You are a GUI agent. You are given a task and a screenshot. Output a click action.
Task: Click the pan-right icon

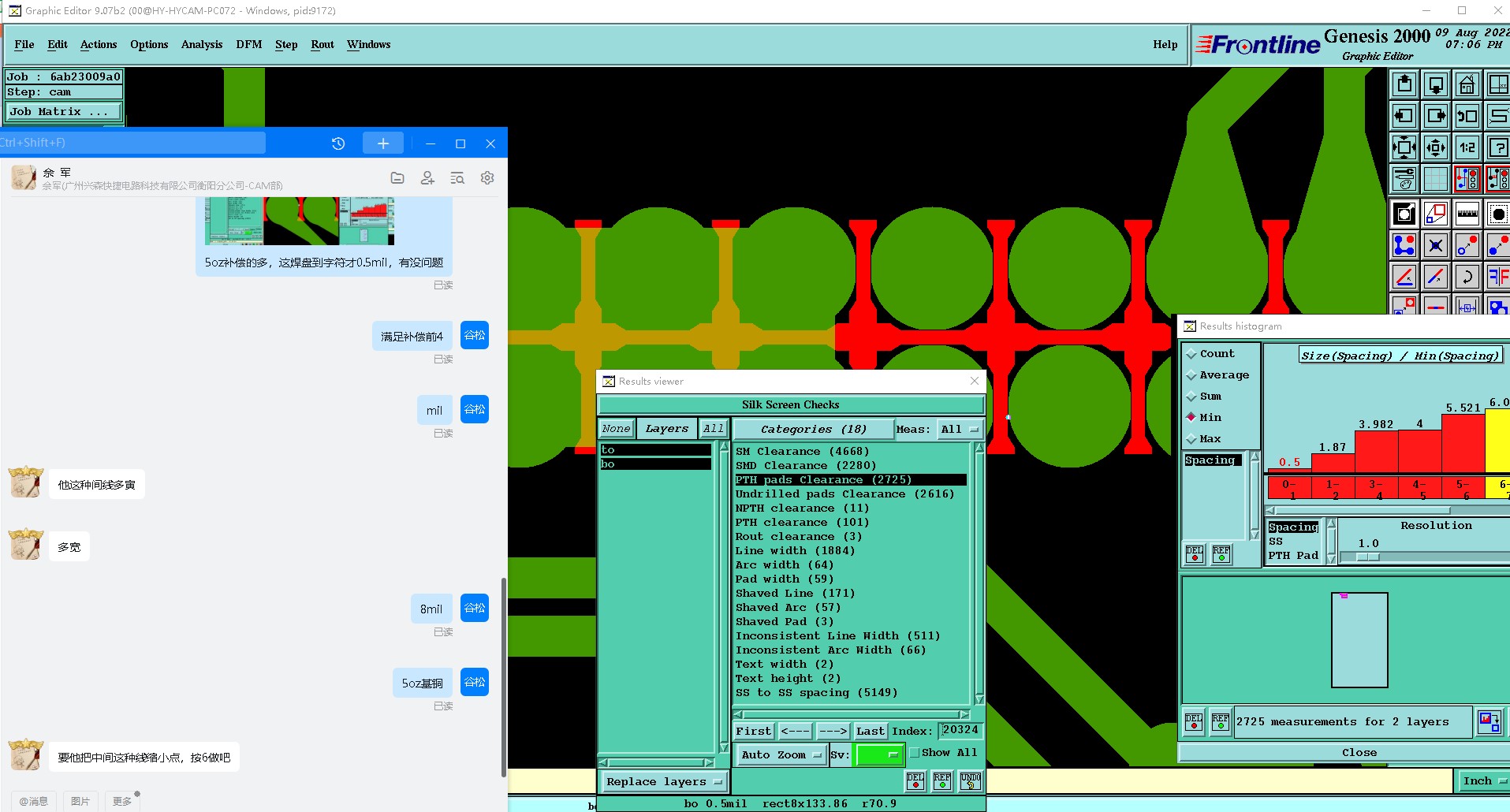(1435, 116)
